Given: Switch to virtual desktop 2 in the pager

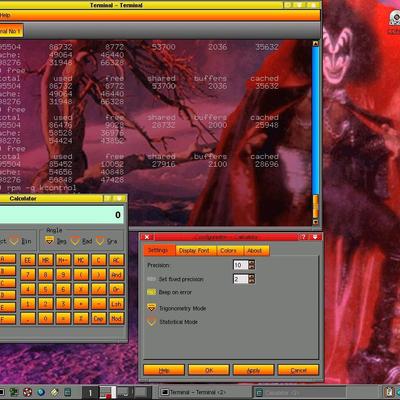Looking at the screenshot, I should point(108,392).
